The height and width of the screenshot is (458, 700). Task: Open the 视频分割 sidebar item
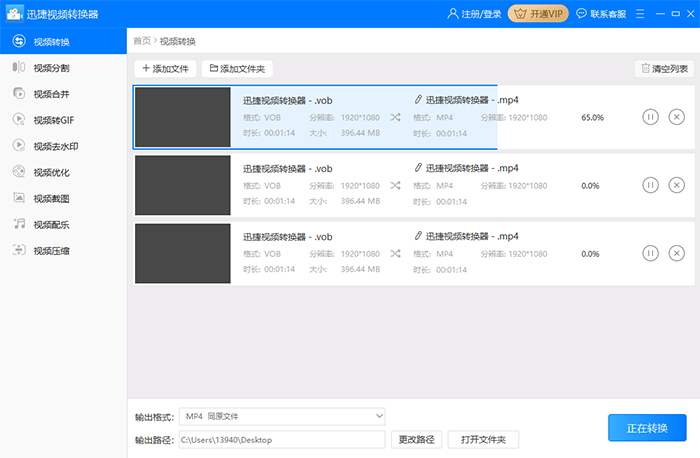pos(63,67)
